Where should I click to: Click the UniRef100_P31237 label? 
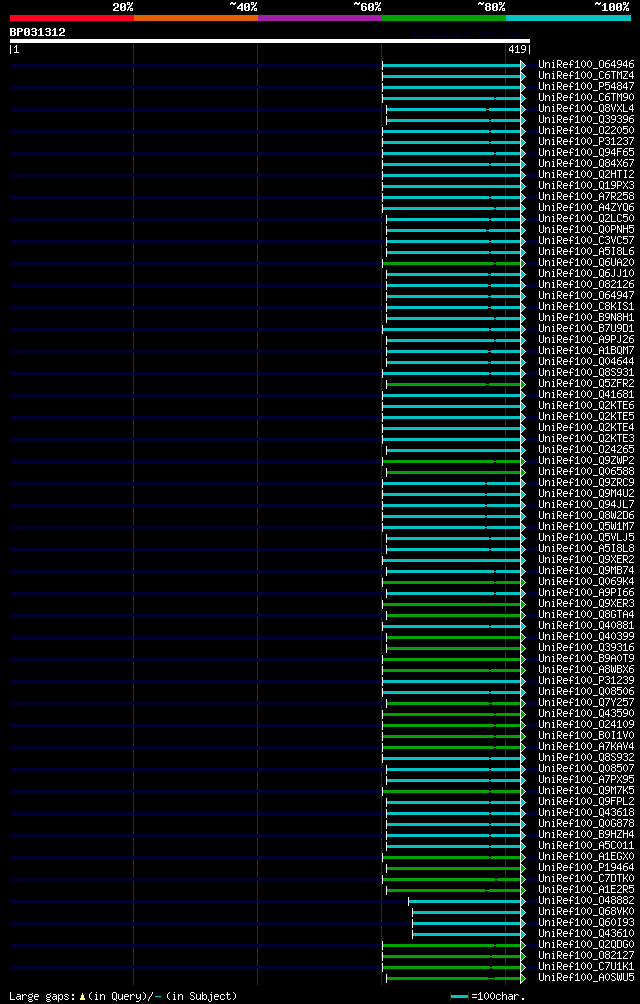586,142
